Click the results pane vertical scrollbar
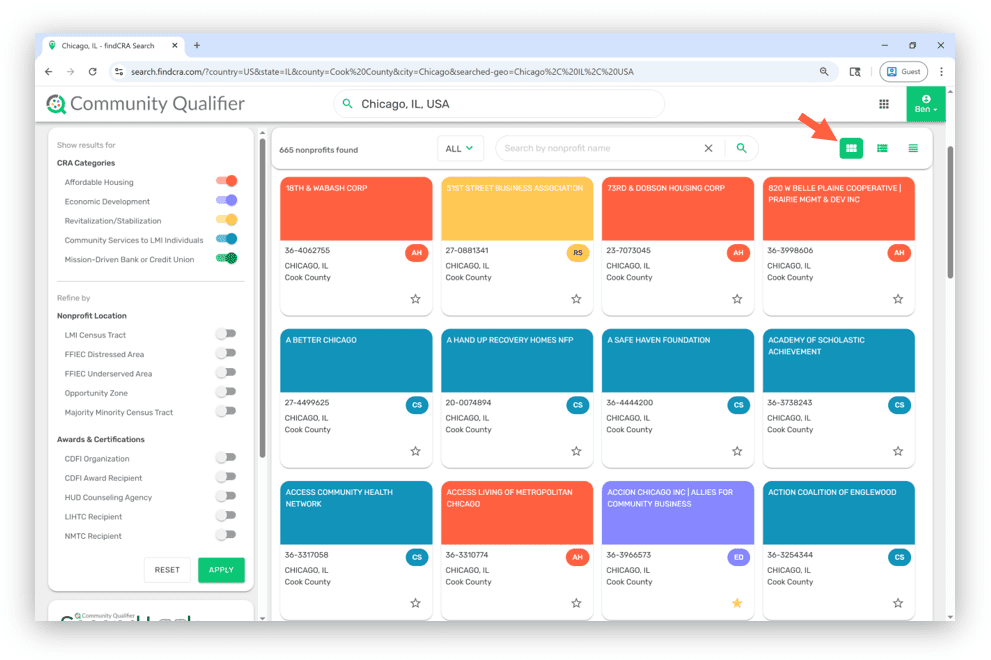Viewport: 991px width, 660px height. (x=950, y=212)
